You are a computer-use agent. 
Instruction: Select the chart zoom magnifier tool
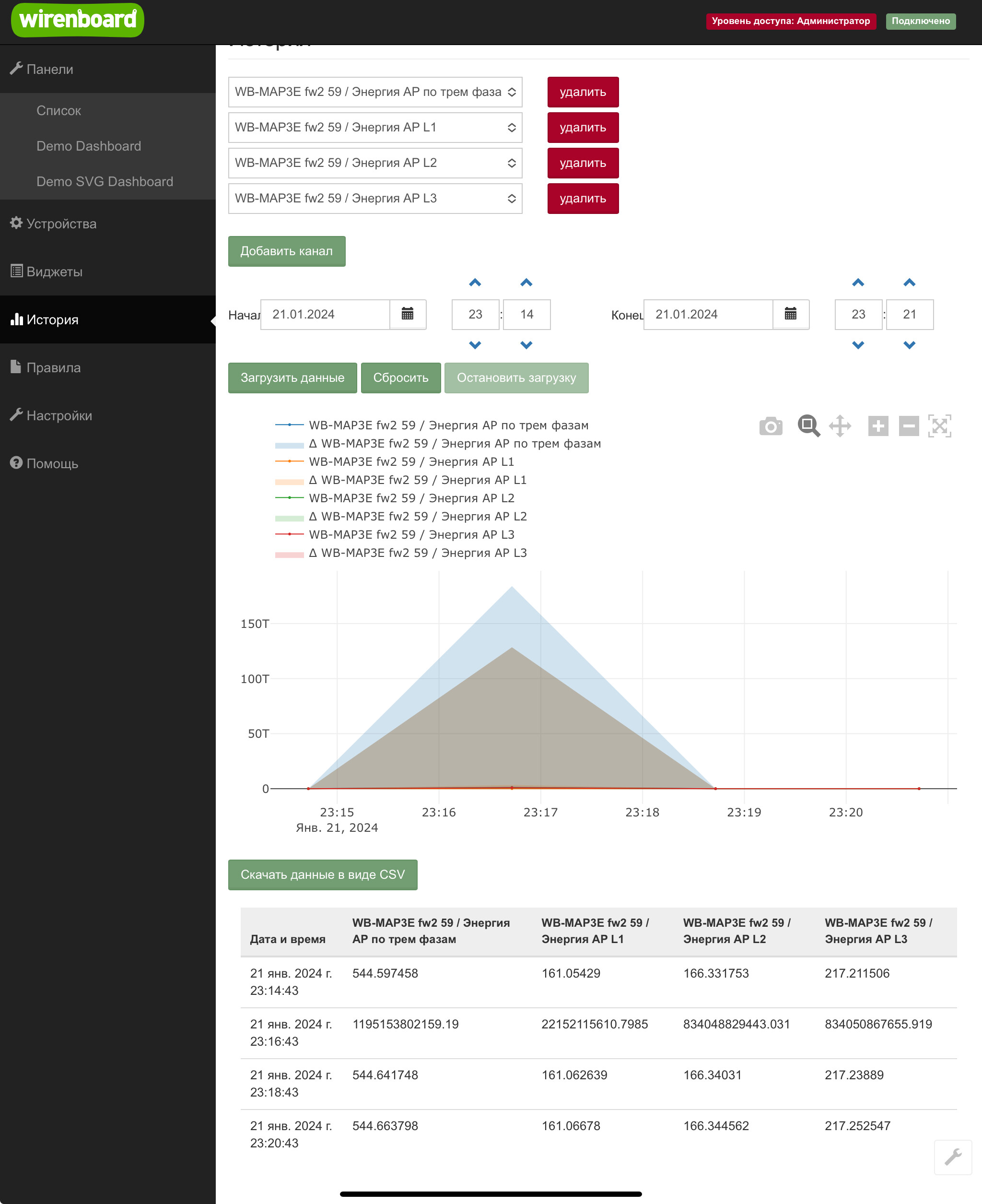808,426
